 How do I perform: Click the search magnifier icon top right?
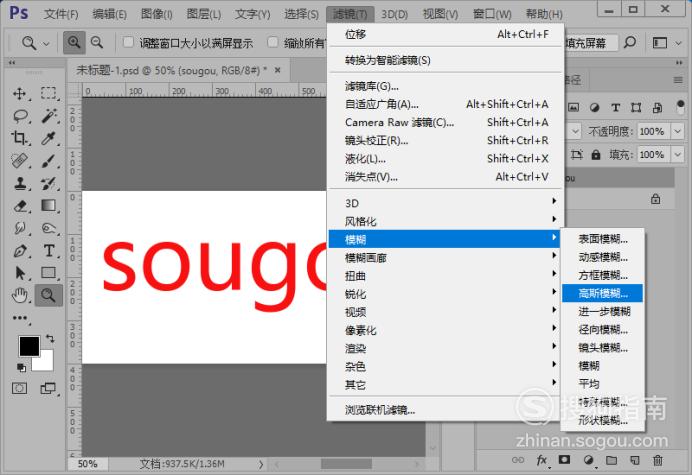[x=630, y=43]
